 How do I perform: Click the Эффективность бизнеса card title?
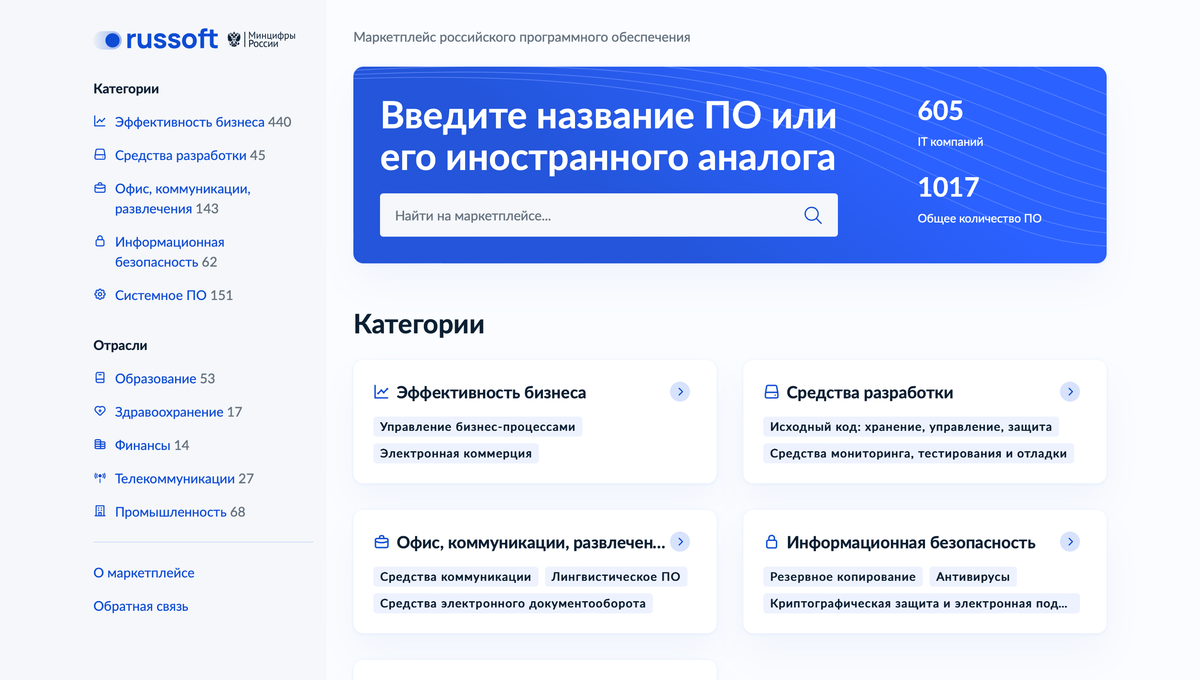click(x=491, y=392)
